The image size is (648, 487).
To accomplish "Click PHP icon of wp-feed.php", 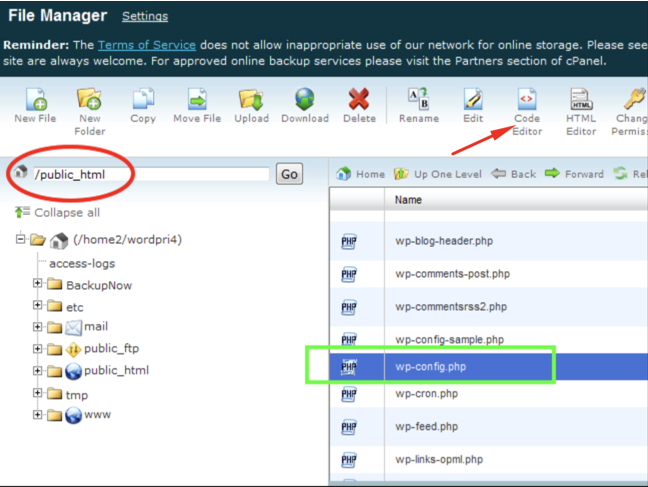I will click(x=349, y=427).
